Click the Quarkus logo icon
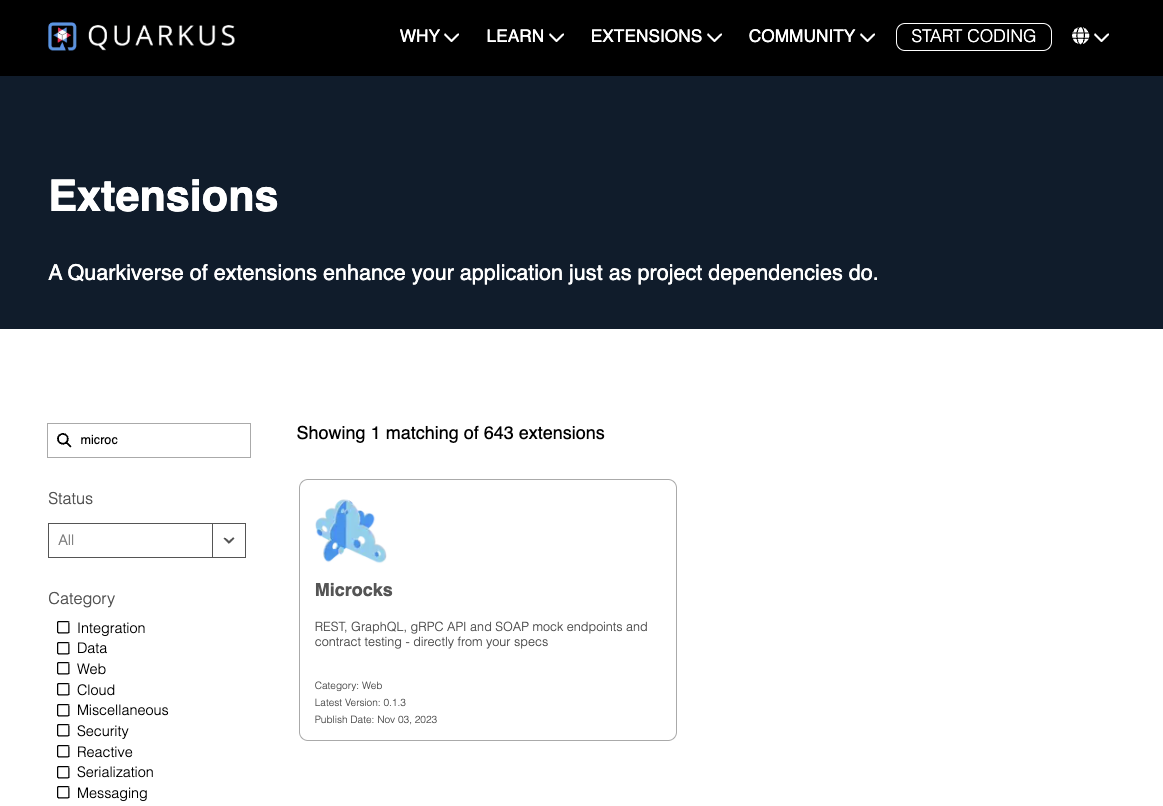Image resolution: width=1163 pixels, height=806 pixels. coord(62,36)
